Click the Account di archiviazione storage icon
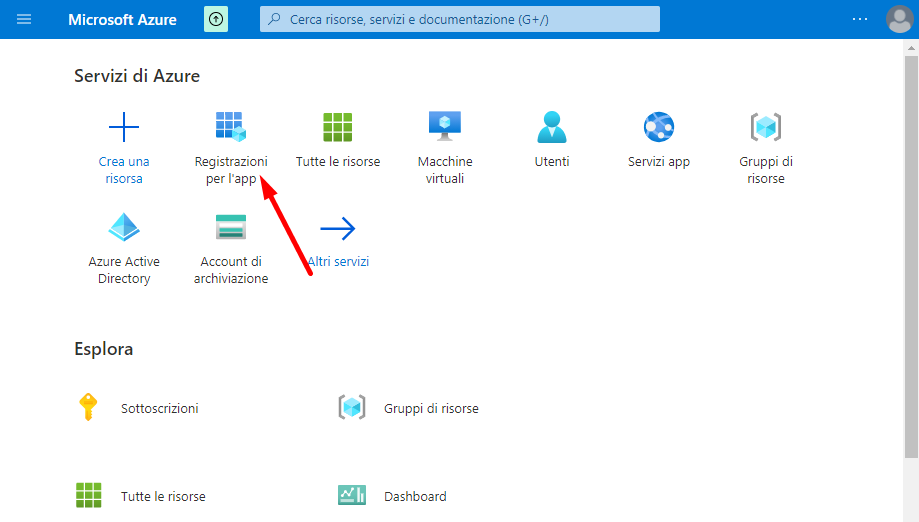This screenshot has width=919, height=522. (231, 227)
